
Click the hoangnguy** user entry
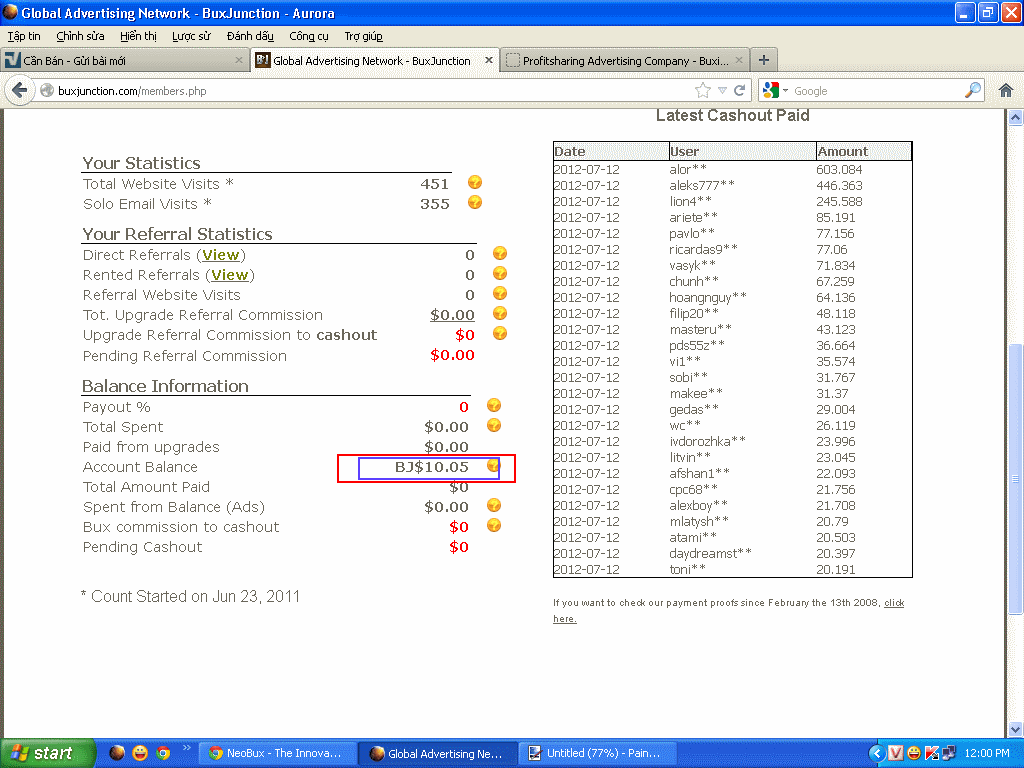708,297
